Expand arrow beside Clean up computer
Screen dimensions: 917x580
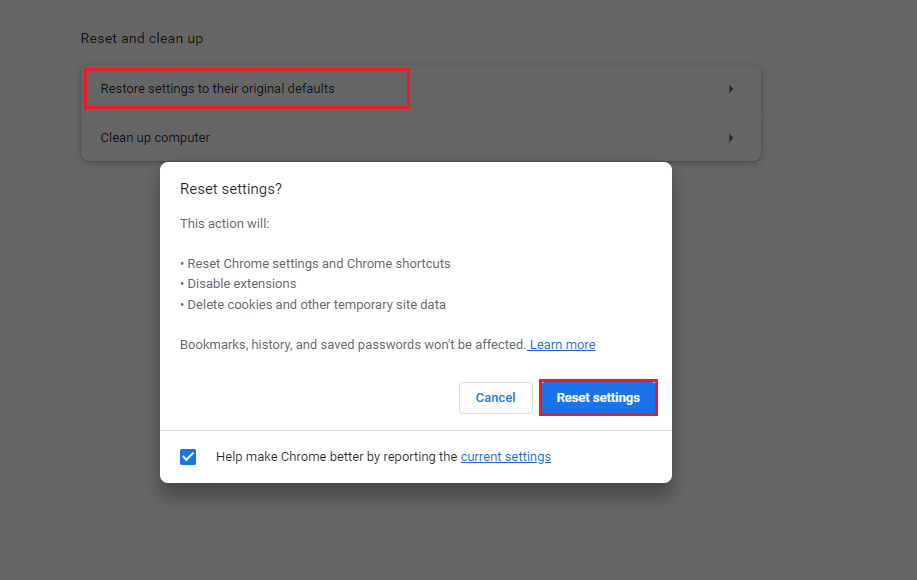pyautogui.click(x=731, y=138)
